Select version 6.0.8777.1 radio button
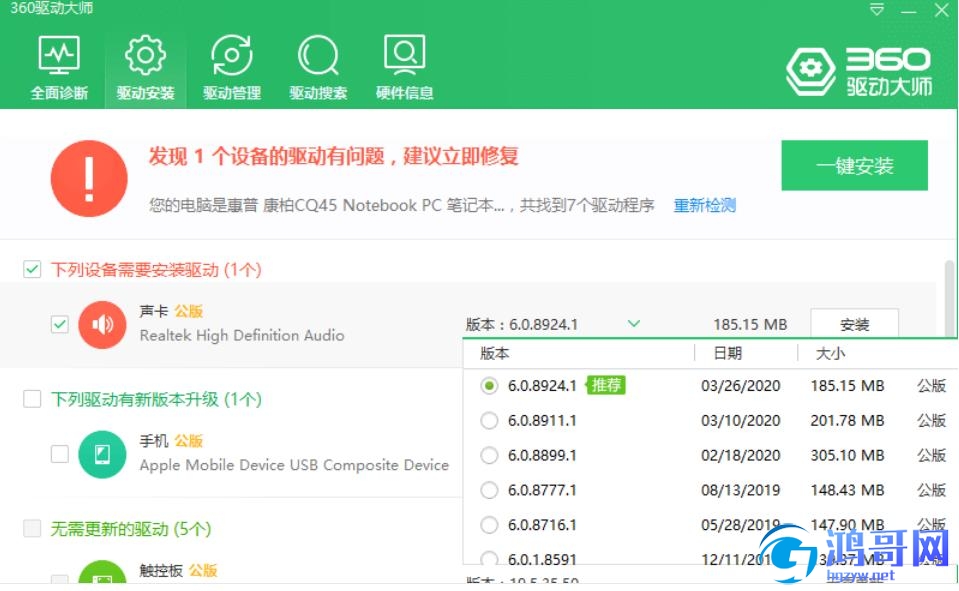This screenshot has height=591, width=959. point(489,491)
